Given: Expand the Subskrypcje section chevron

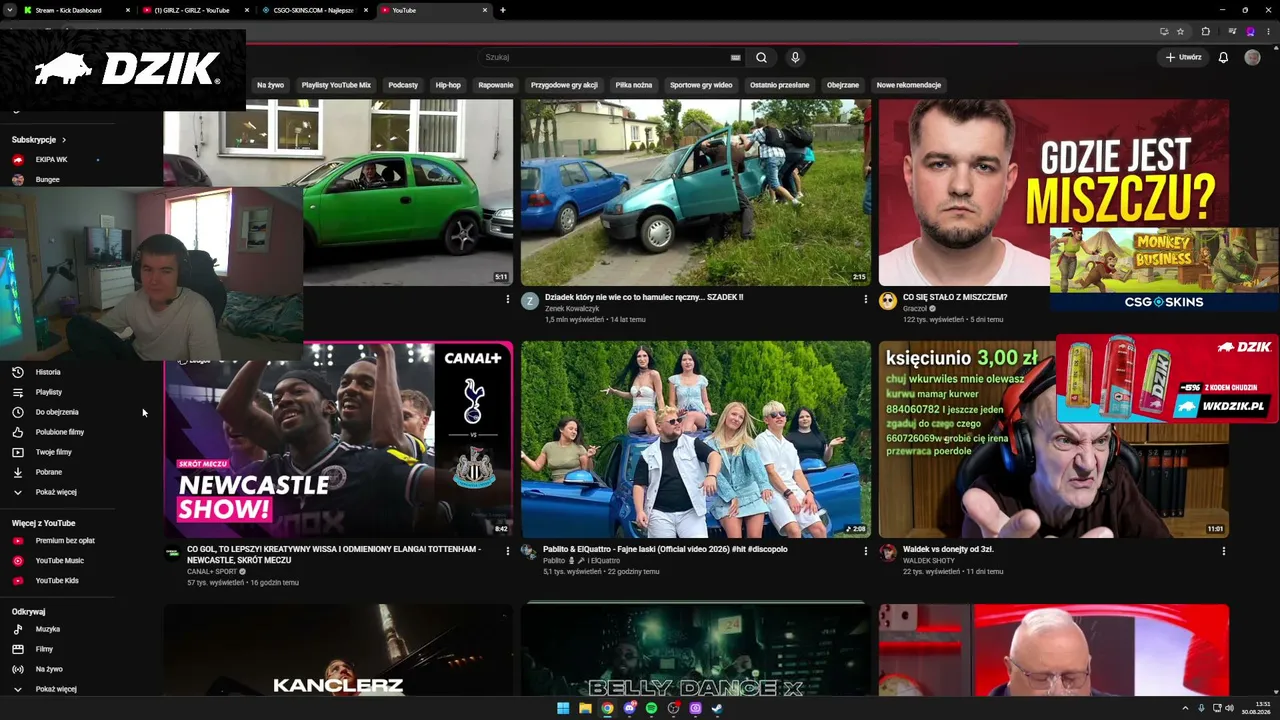Looking at the screenshot, I should [x=64, y=140].
